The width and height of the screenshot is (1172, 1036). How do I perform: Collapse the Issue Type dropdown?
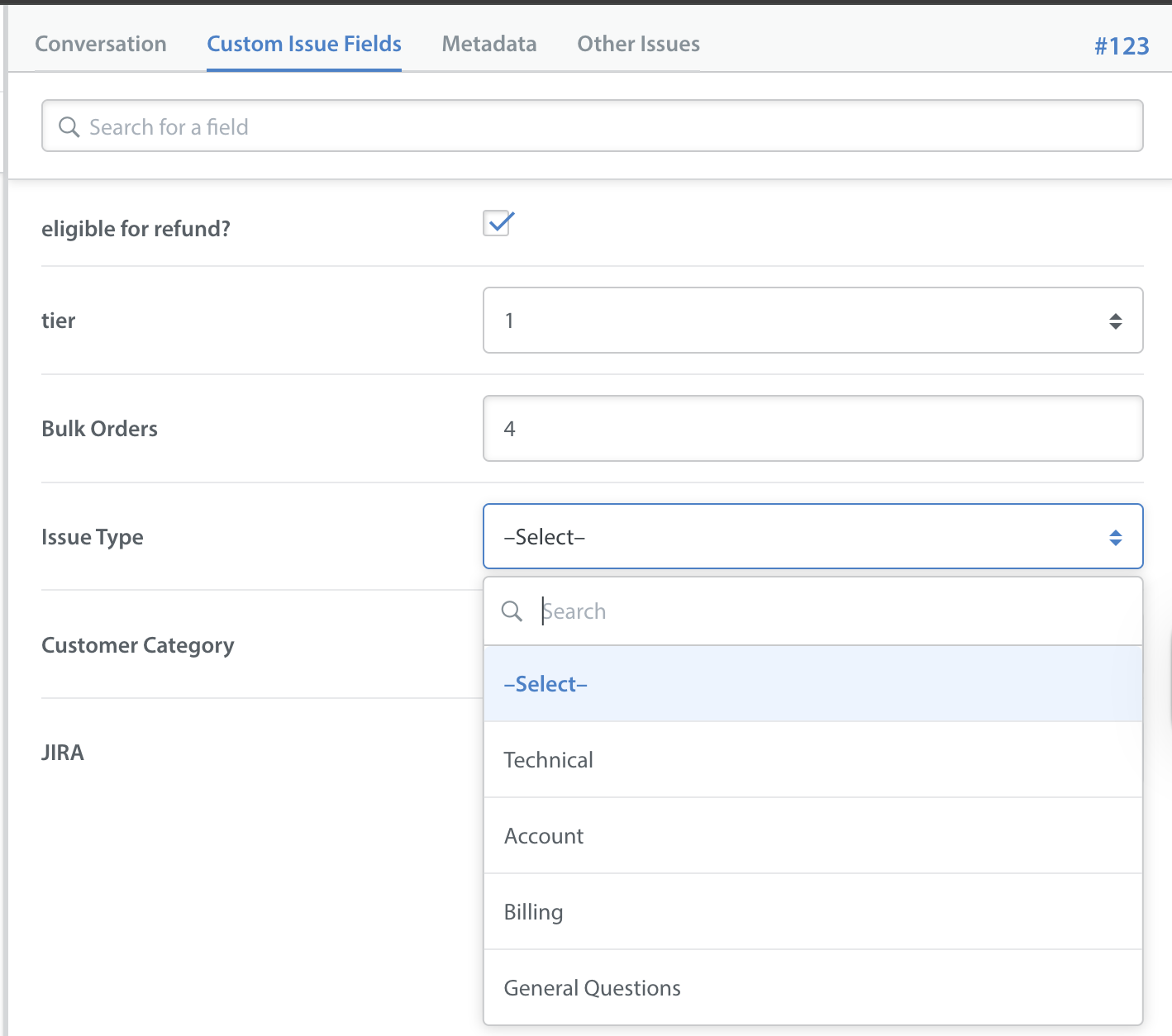pos(813,536)
